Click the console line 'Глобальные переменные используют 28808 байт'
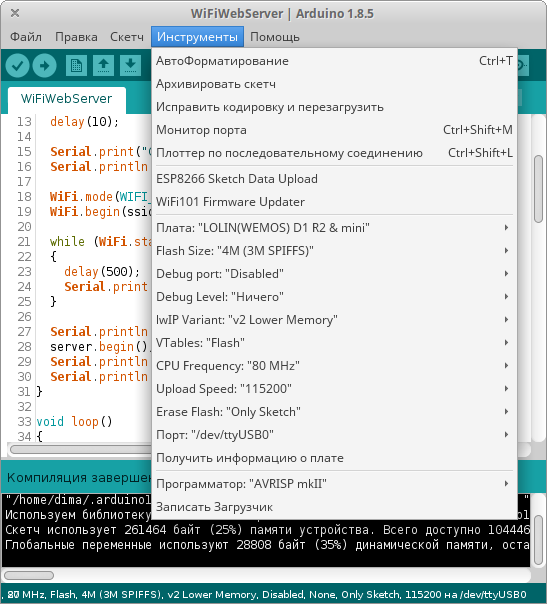This screenshot has height=604, width=547. pyautogui.click(x=268, y=545)
